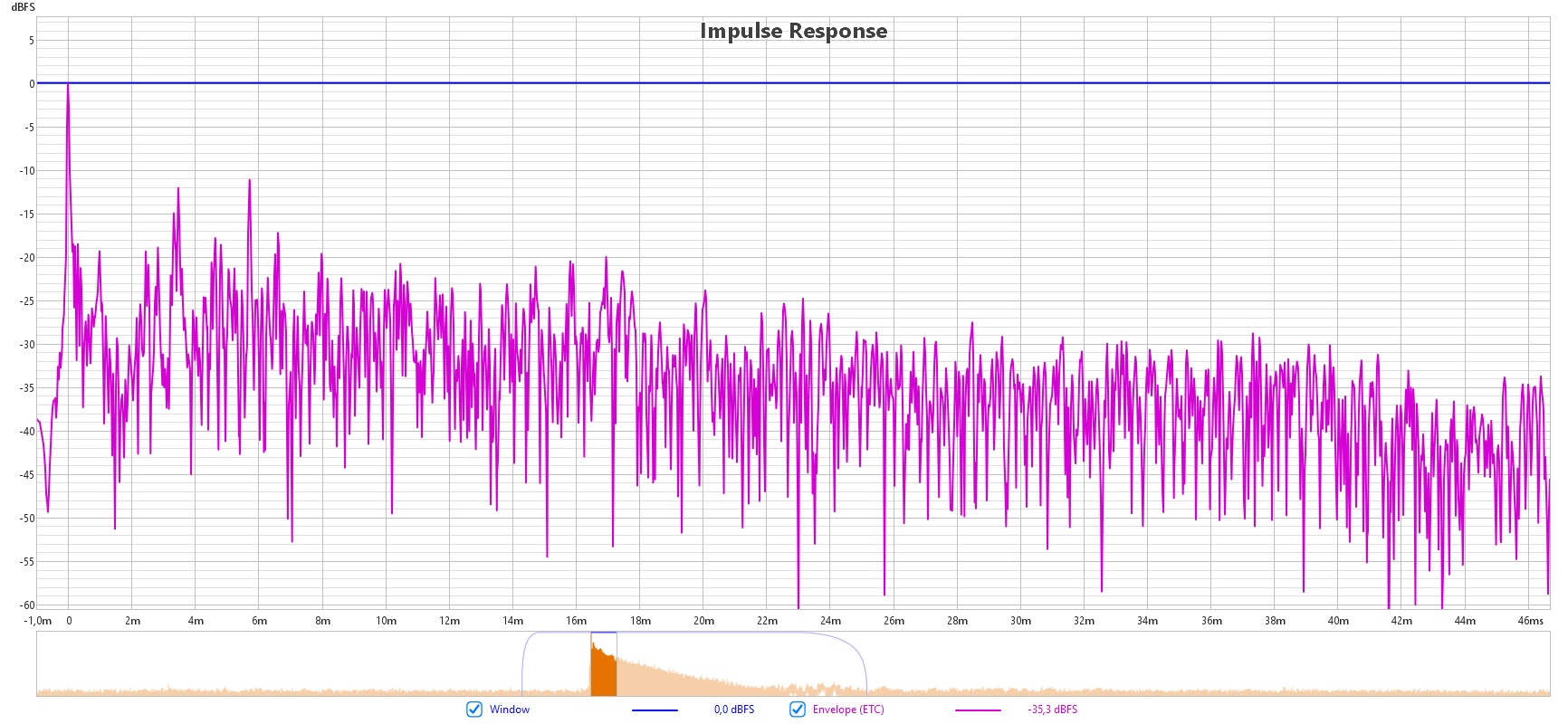Screen dimensions: 1568x724
Task: Click the "-10" dBFS axis label
Action: point(28,171)
